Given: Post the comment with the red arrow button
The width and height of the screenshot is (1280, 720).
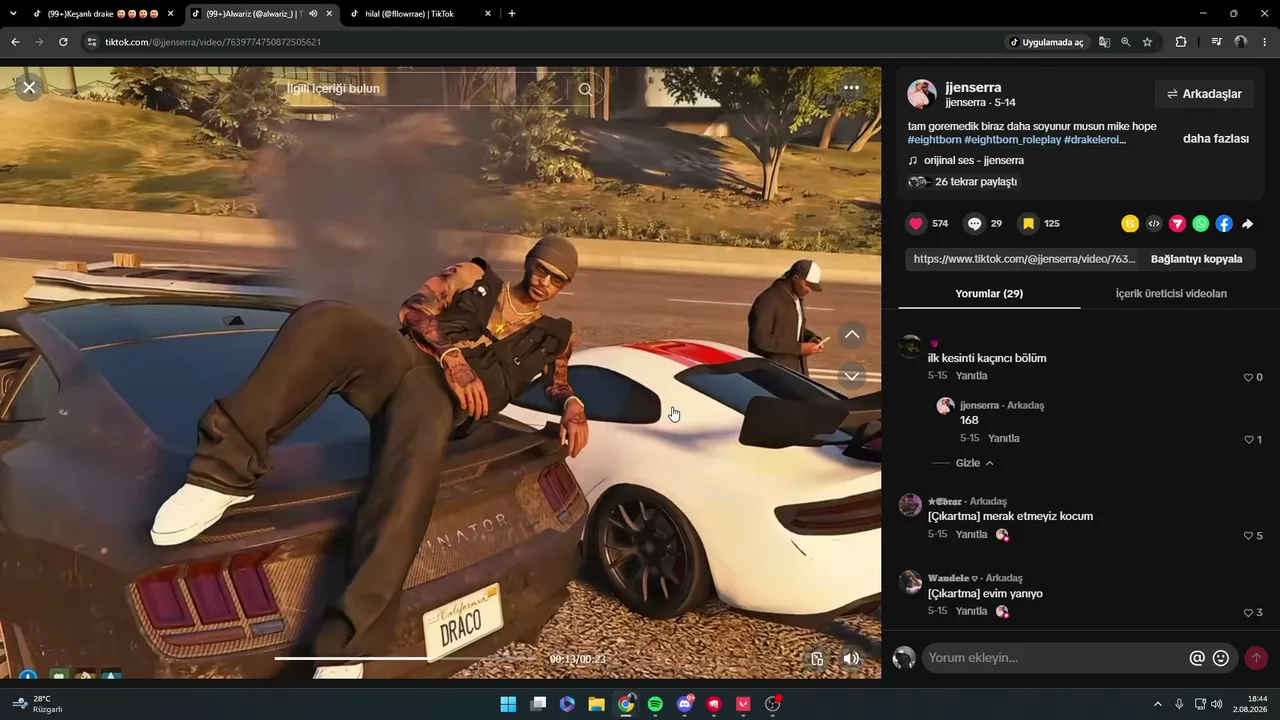Looking at the screenshot, I should (x=1256, y=658).
